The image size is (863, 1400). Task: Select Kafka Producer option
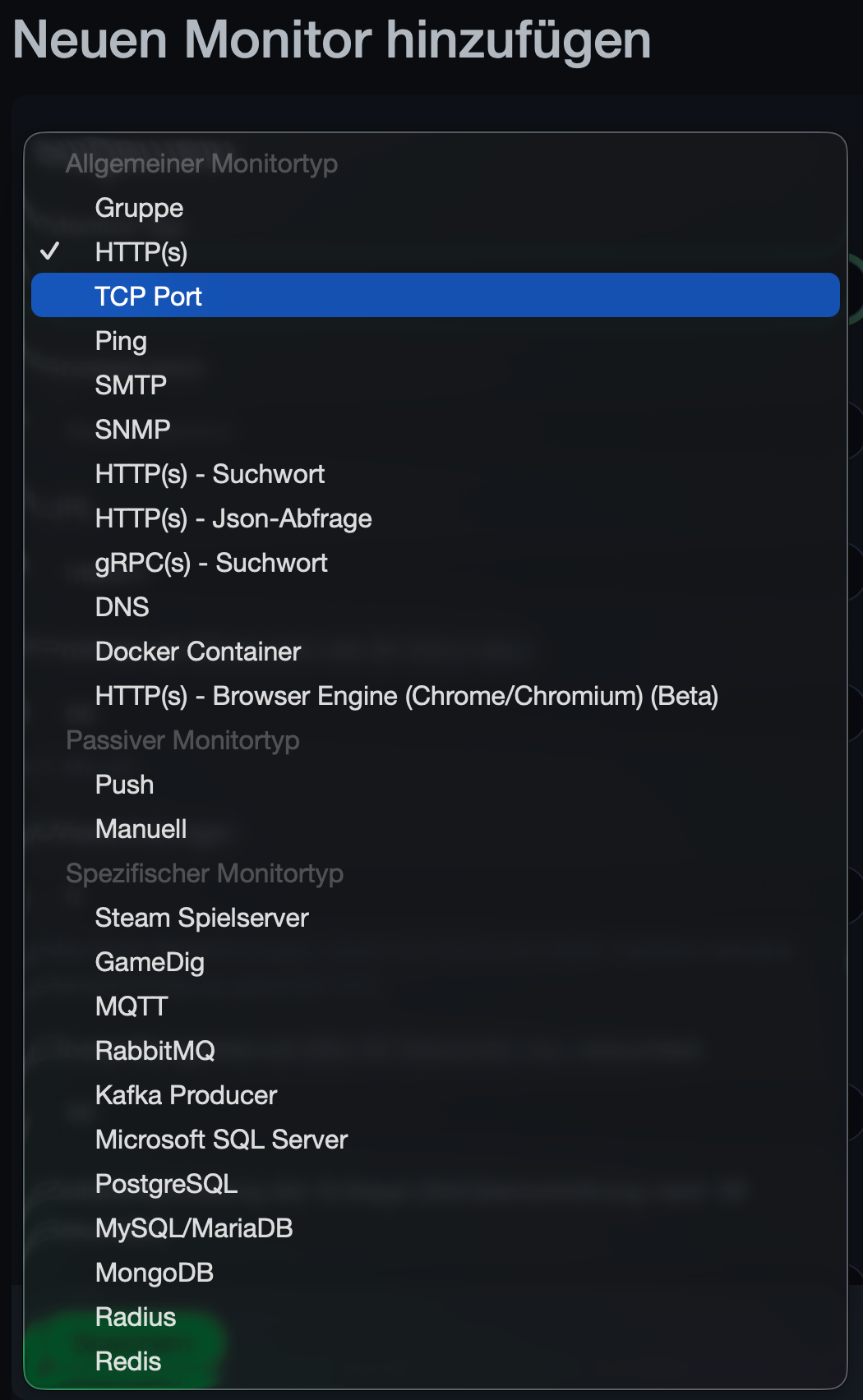[x=186, y=1095]
